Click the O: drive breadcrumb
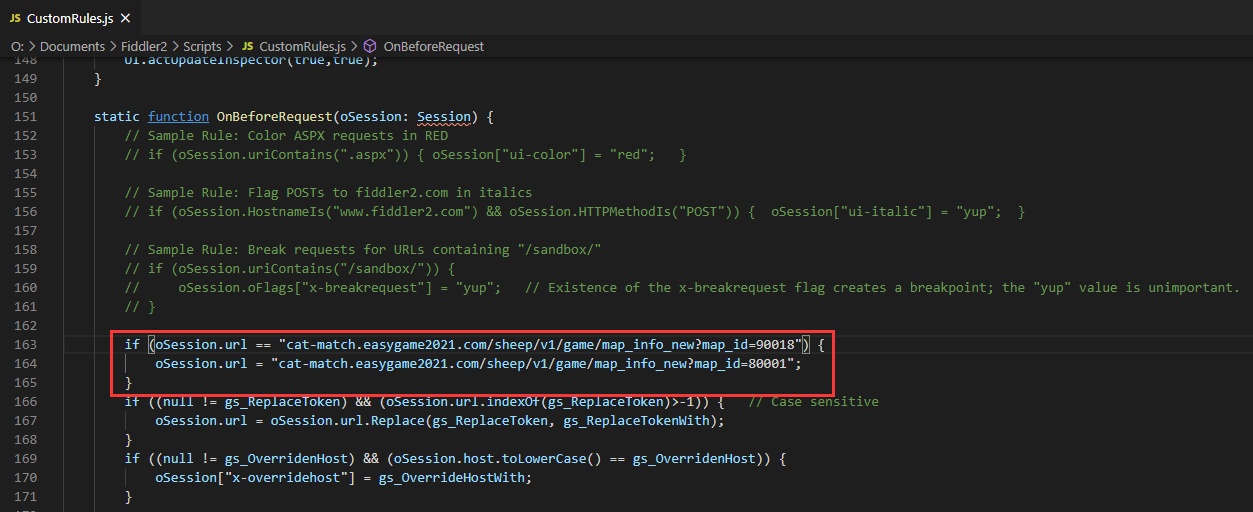This screenshot has height=512, width=1253. (x=17, y=46)
